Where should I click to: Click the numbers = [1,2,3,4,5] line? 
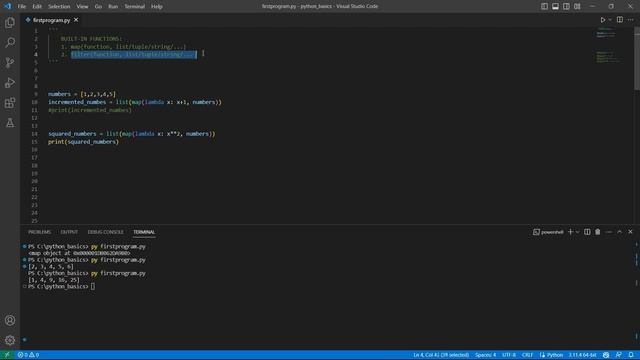click(x=82, y=94)
